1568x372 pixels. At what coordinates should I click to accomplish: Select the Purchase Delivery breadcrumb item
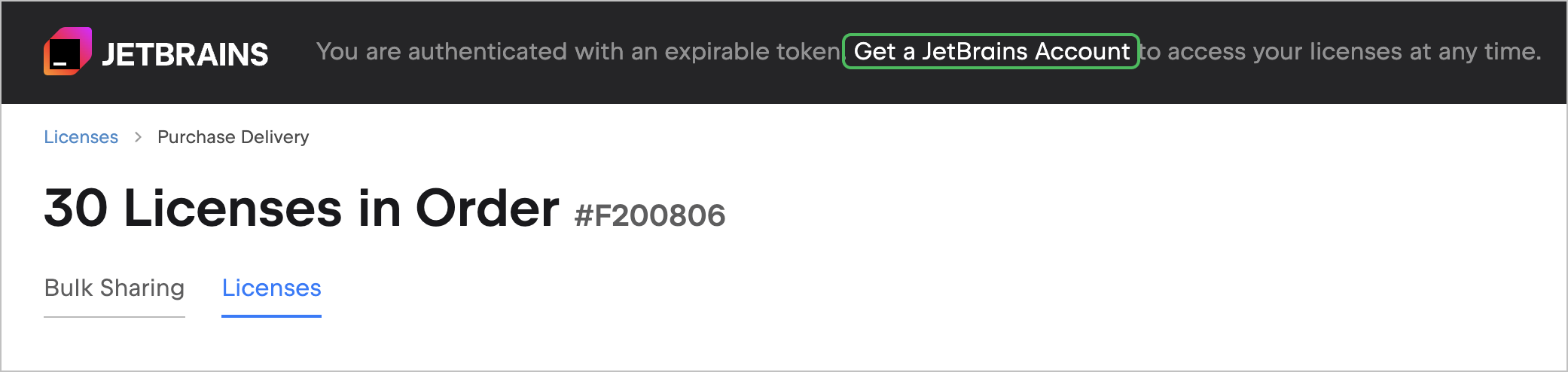[x=233, y=137]
